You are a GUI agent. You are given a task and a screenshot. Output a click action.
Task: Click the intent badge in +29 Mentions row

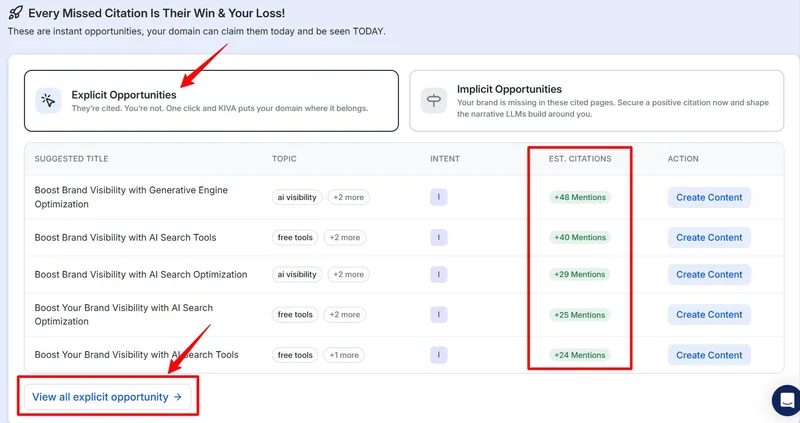pyautogui.click(x=438, y=274)
